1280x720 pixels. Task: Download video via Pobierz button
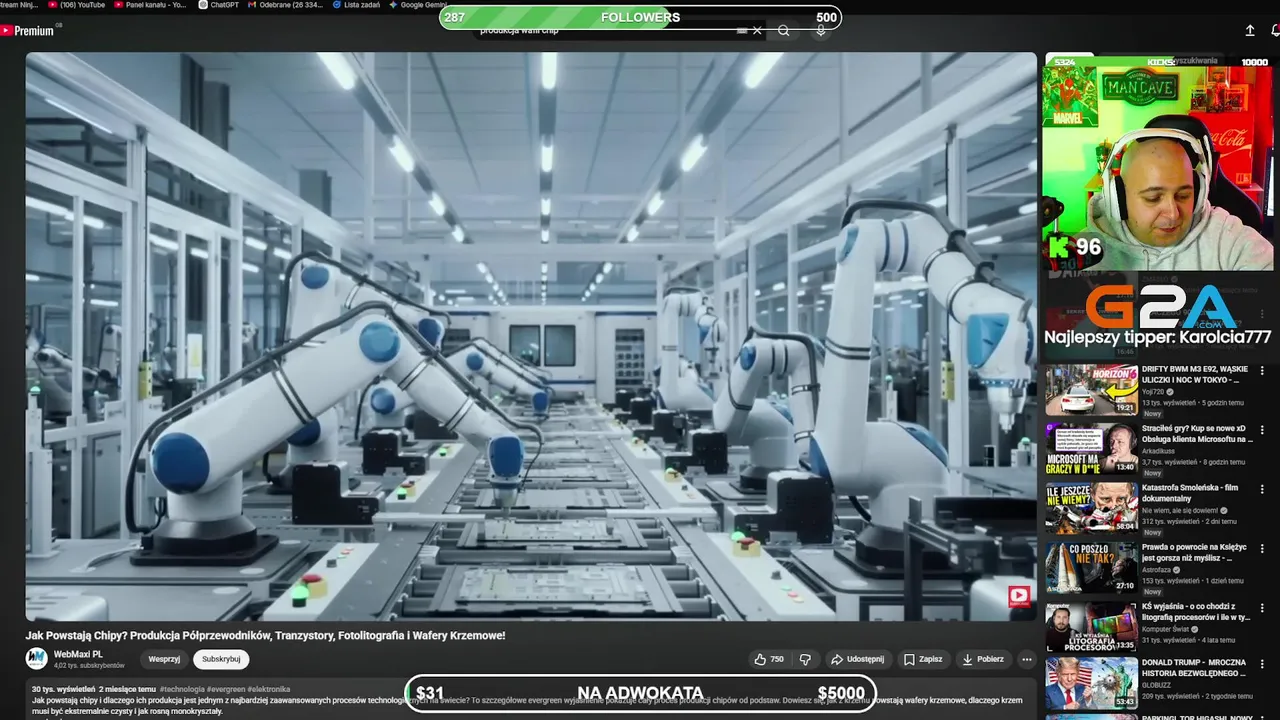[x=982, y=659]
